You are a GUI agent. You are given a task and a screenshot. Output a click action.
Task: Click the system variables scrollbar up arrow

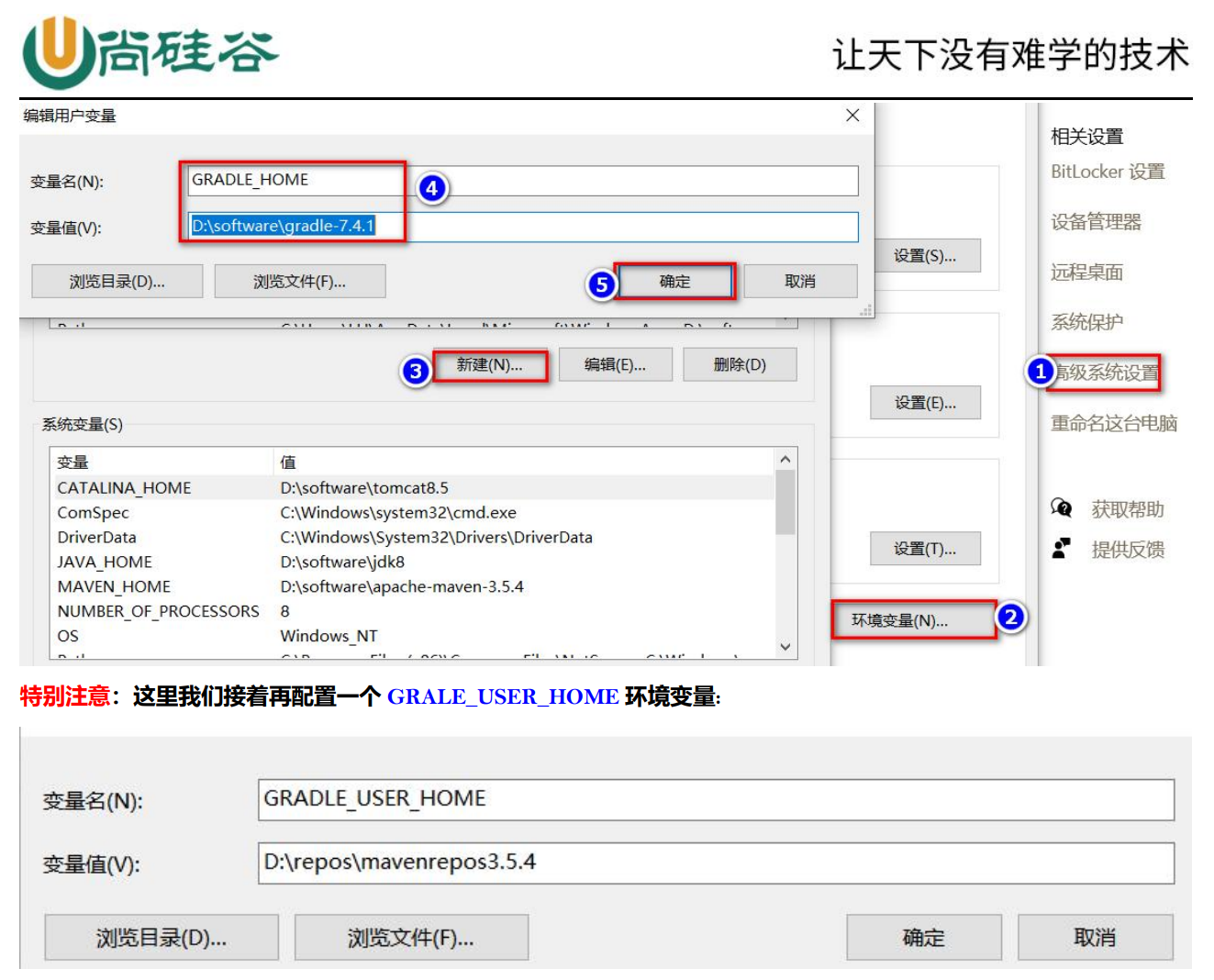click(x=785, y=459)
